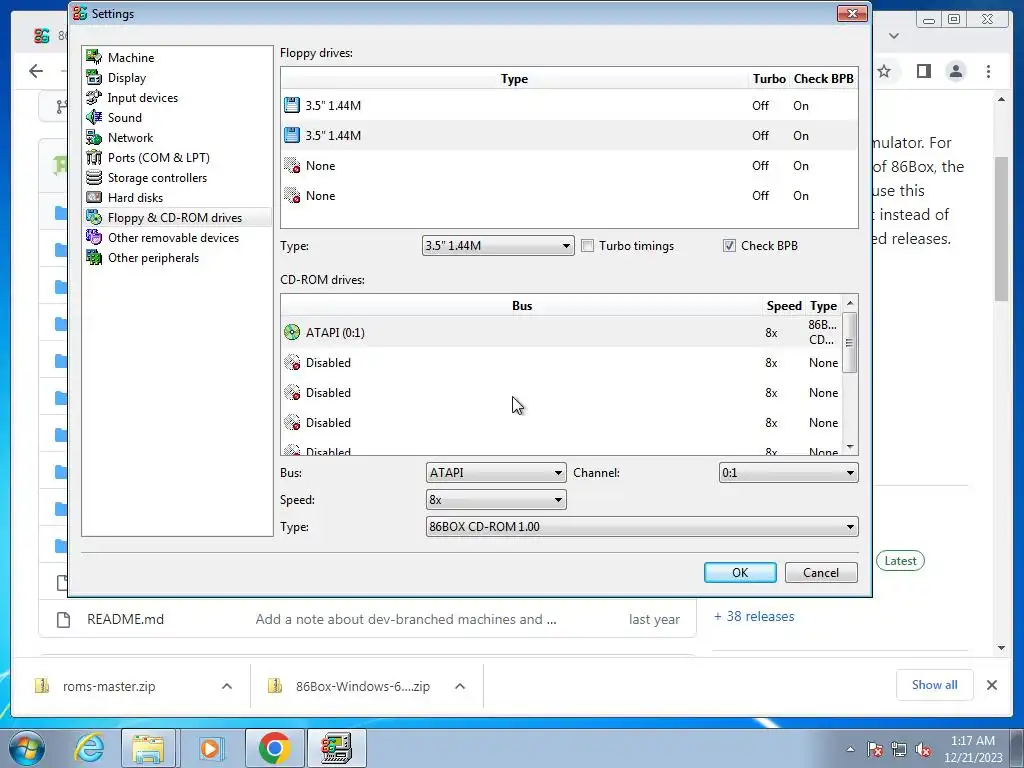Expand options for roms-master.zip download
This screenshot has height=768, width=1024.
click(227, 686)
